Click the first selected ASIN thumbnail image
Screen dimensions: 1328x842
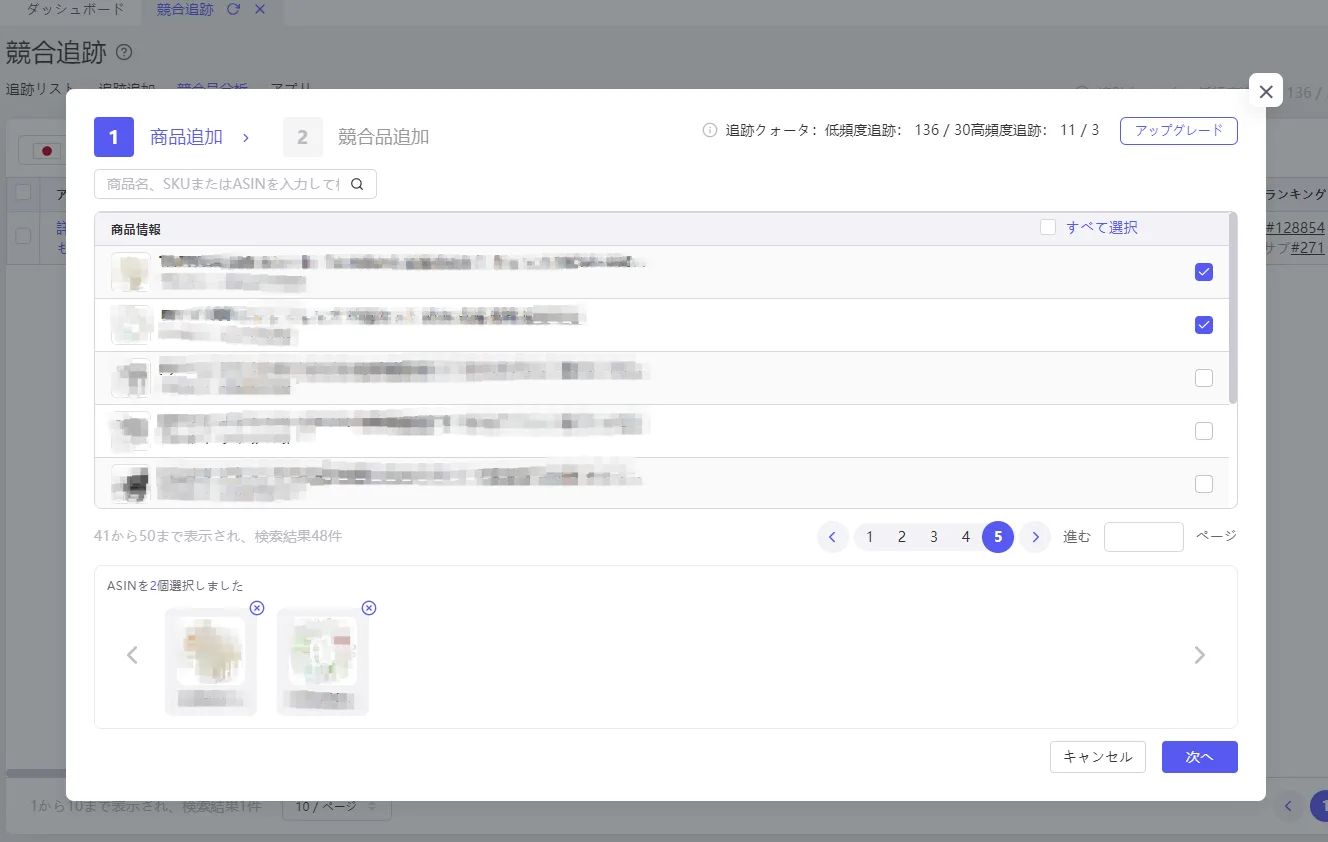pos(210,650)
